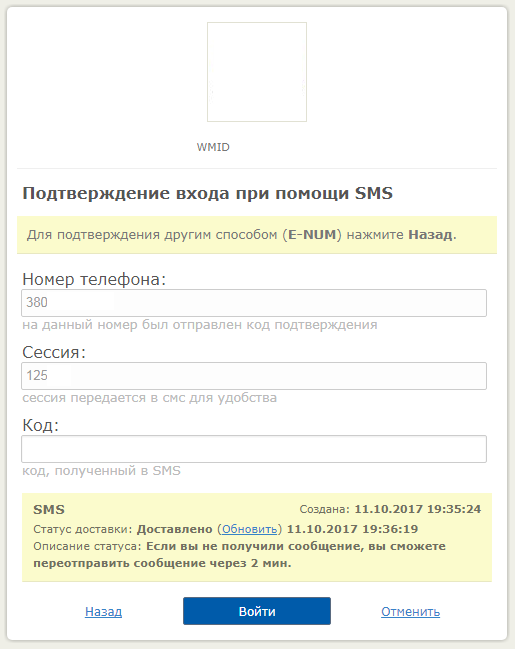Click the Создана timestamp 19:35:24
Screen dimensions: 515x649
418,509
